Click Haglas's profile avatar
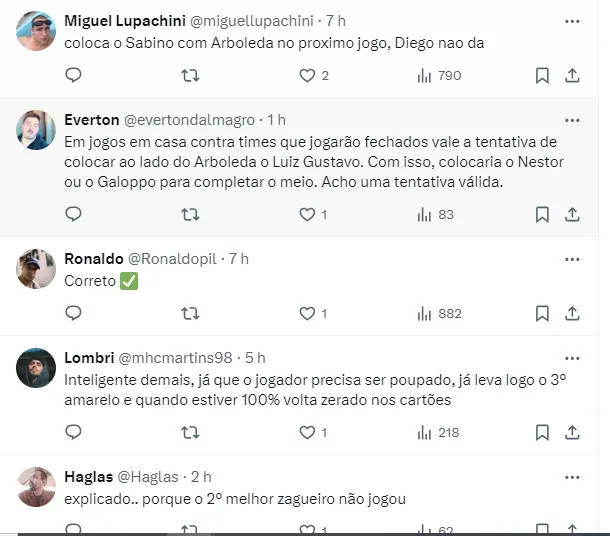610x536 pixels. pos(36,487)
